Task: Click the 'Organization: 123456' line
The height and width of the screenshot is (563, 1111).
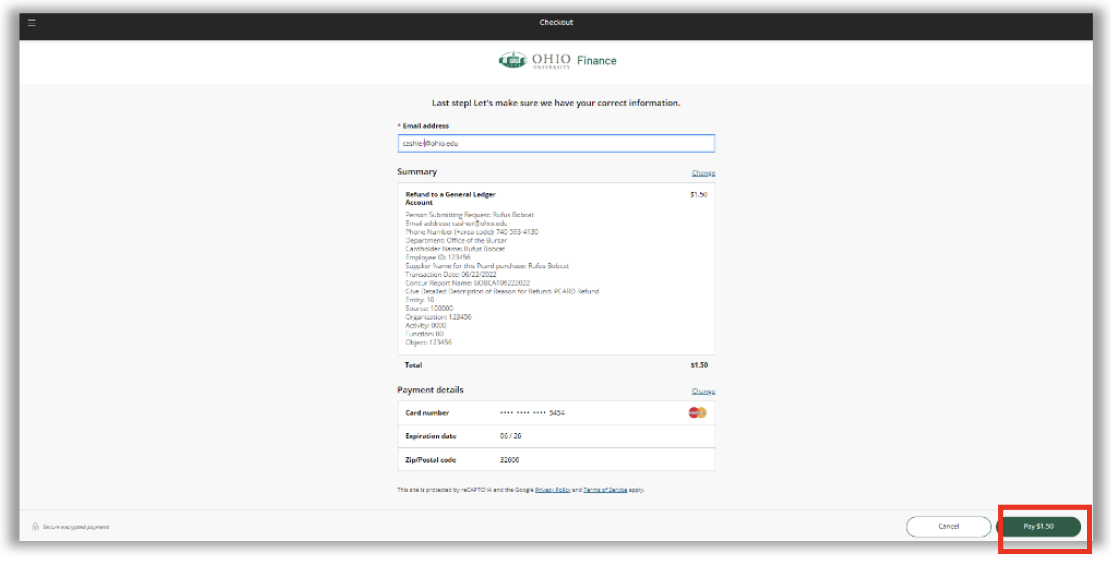Action: pos(439,317)
